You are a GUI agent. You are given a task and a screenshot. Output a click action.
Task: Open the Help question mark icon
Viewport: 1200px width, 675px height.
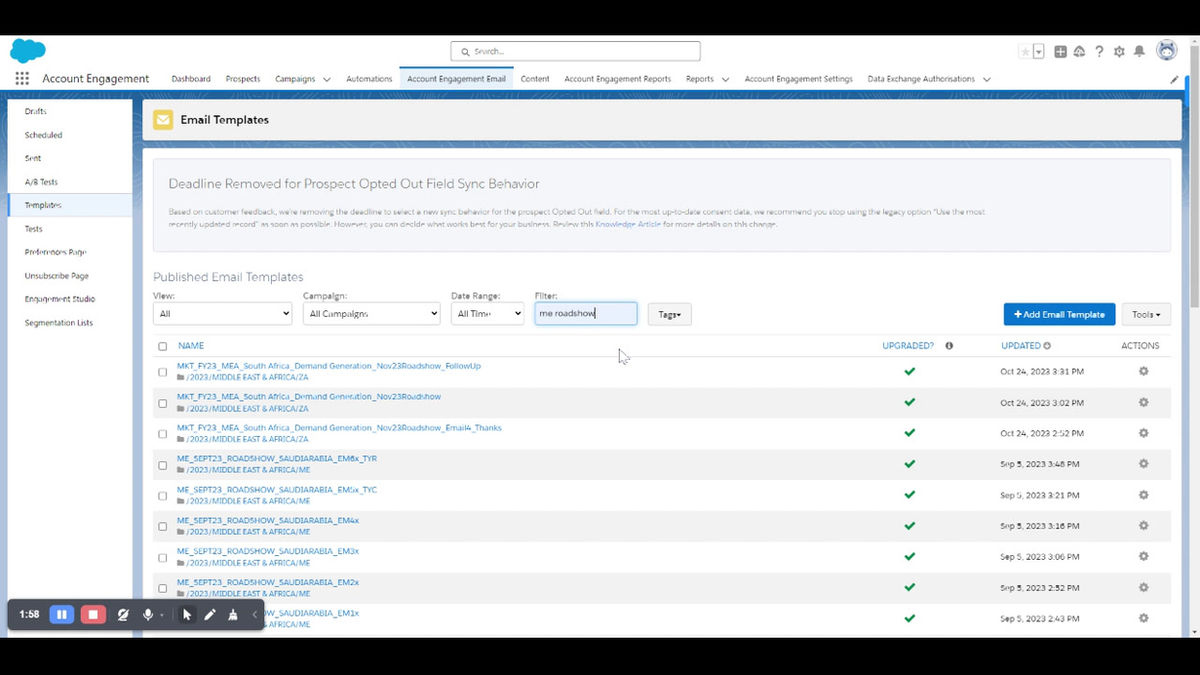click(x=1099, y=52)
